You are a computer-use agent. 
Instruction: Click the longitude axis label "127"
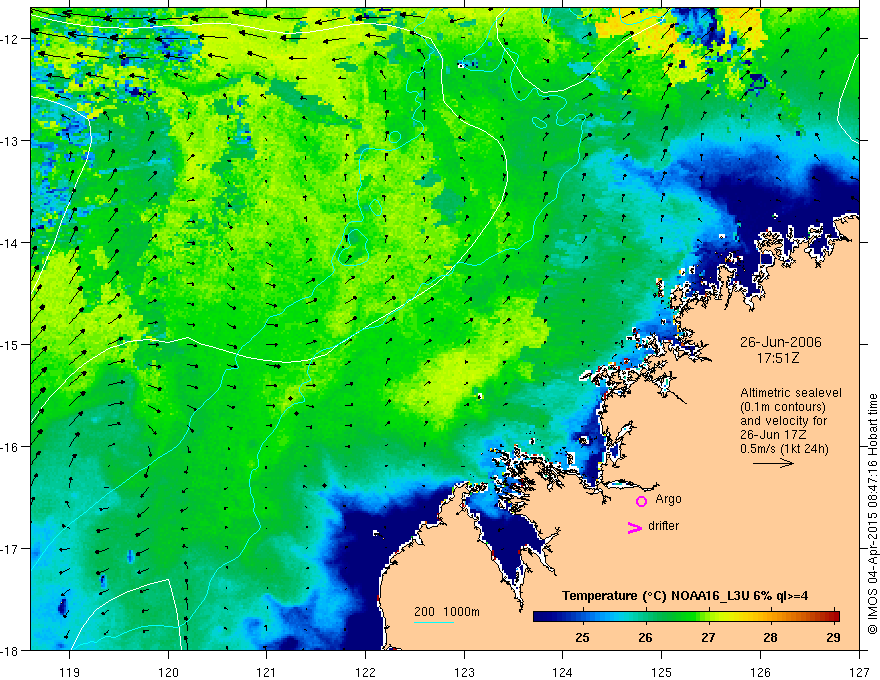pos(859,672)
